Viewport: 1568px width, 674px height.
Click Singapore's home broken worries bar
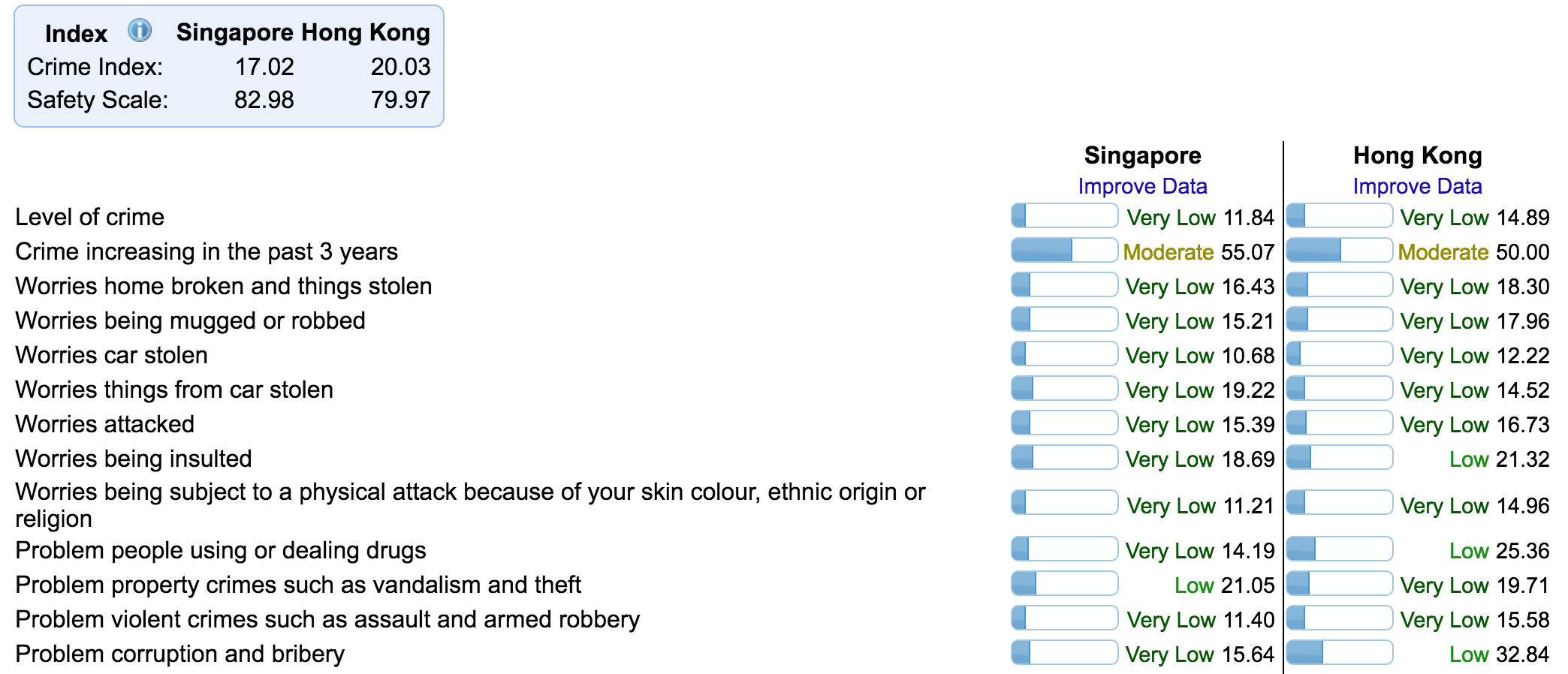point(1064,285)
